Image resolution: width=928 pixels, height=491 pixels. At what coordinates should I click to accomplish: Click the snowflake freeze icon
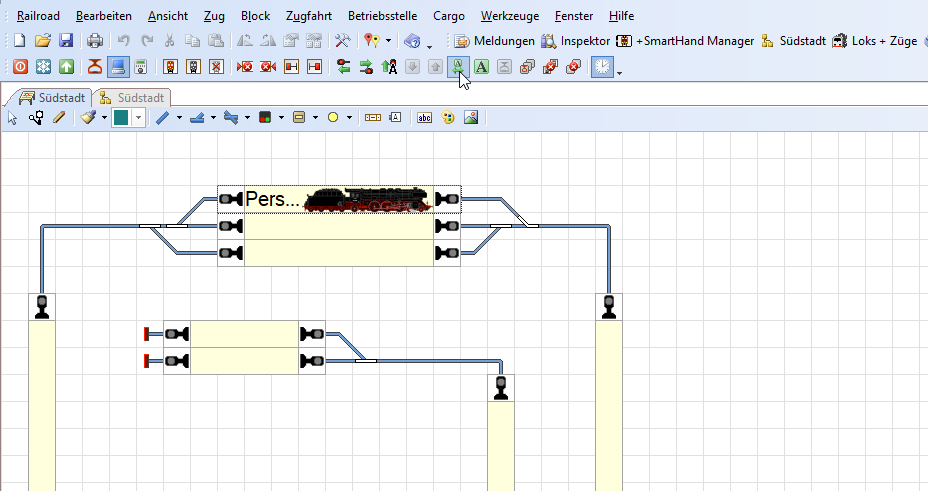(43, 67)
